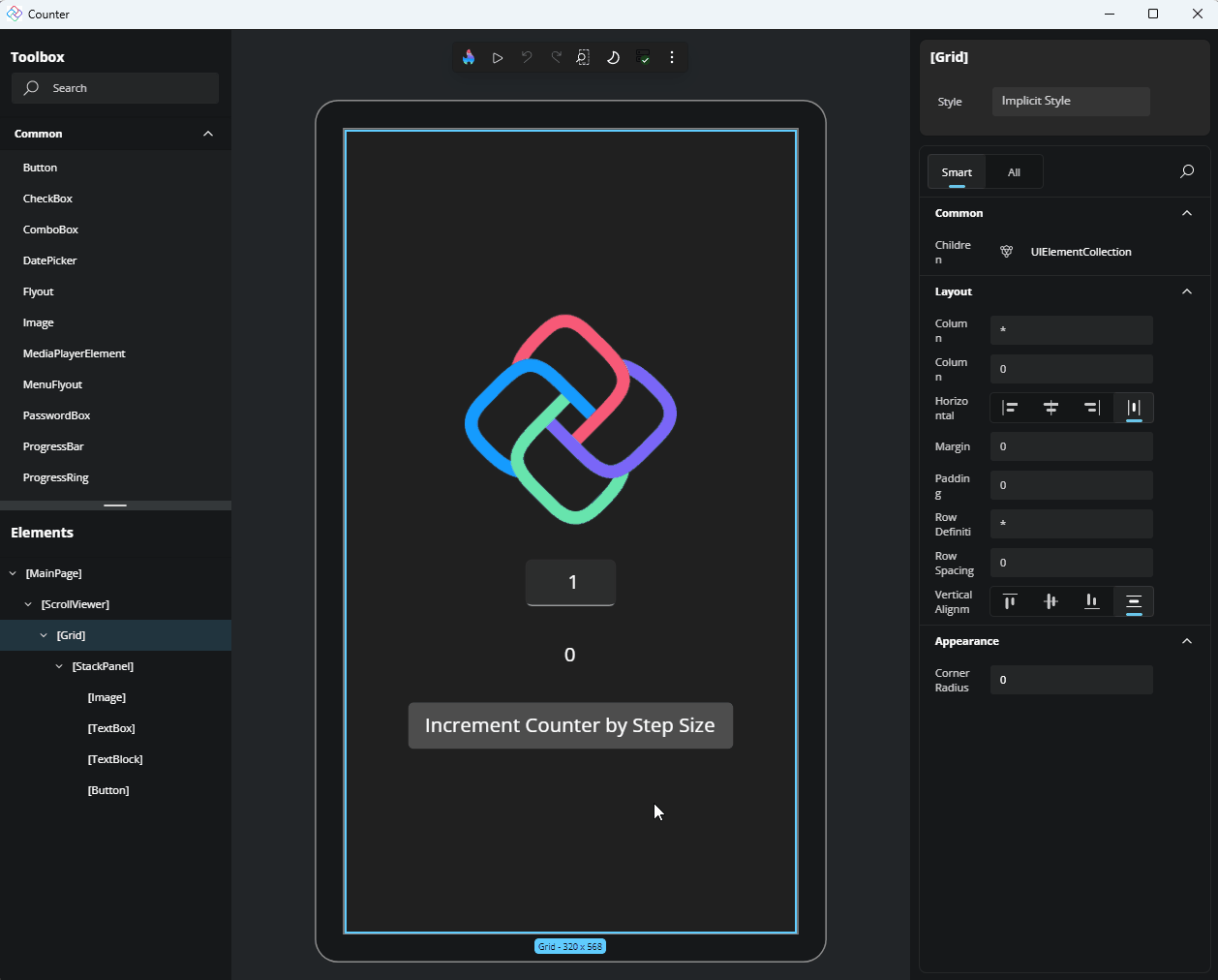Click the flame Hot Design toolbar icon
The width and height of the screenshot is (1218, 980).
tap(469, 58)
